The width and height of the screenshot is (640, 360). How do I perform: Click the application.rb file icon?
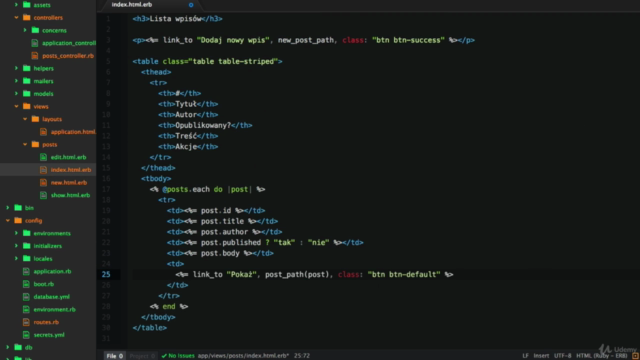tap(26, 271)
